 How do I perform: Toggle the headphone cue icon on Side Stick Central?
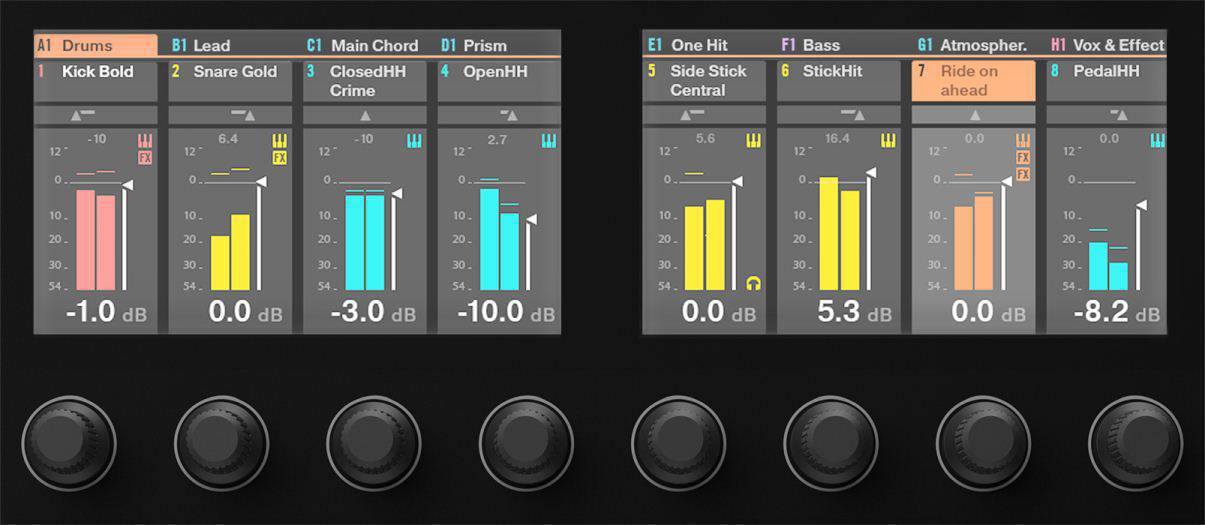pyautogui.click(x=753, y=283)
